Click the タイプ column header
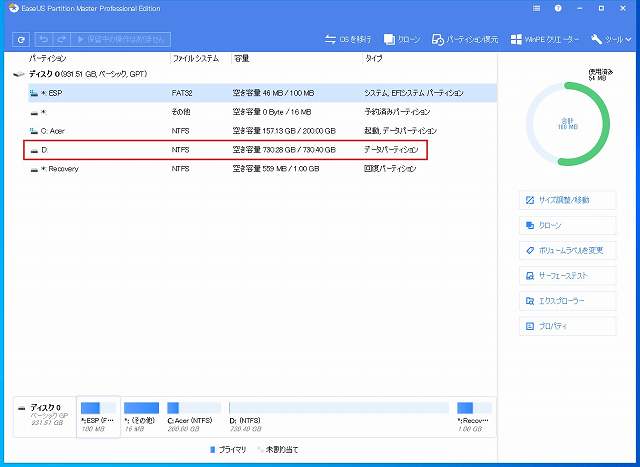This screenshot has height=467, width=640. click(374, 58)
